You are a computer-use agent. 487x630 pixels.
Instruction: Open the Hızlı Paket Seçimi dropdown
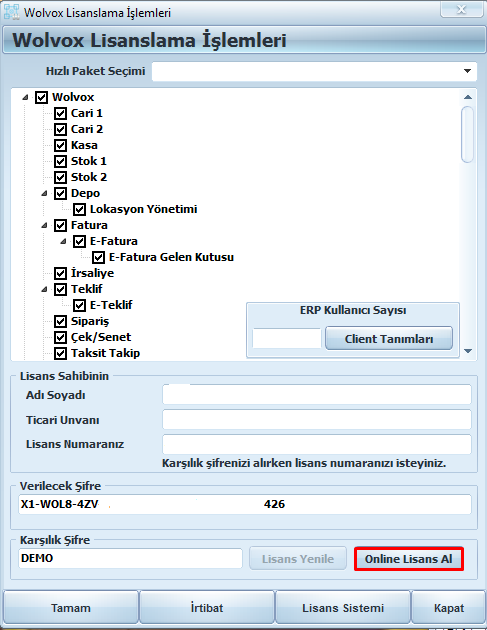tap(467, 71)
